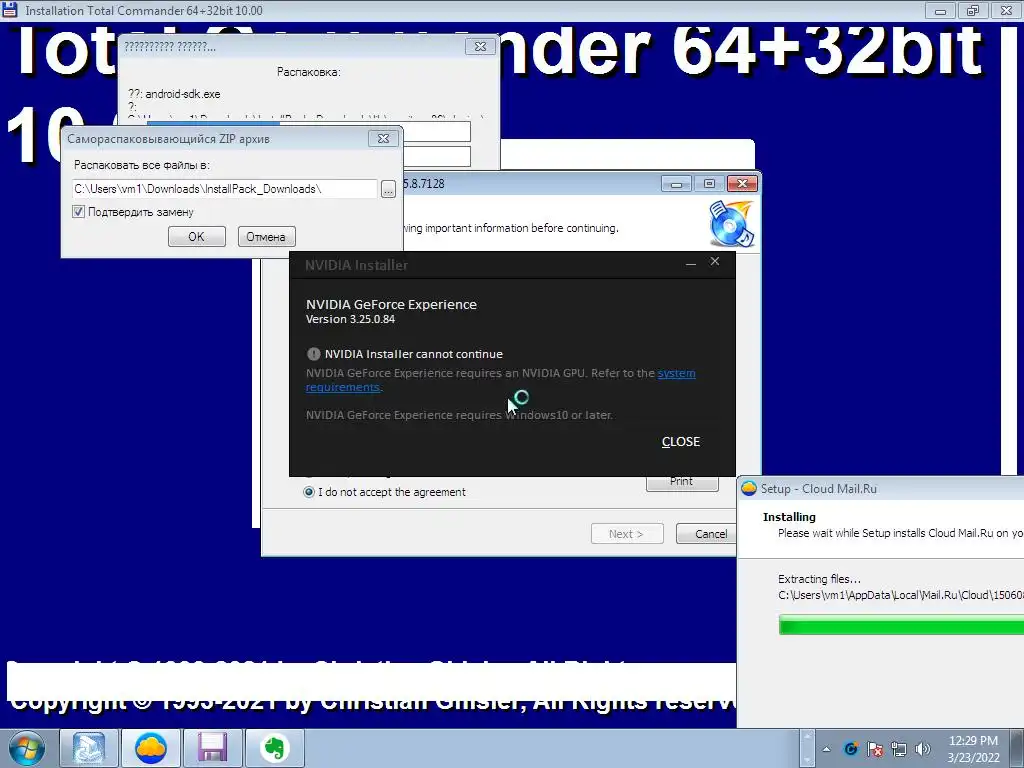Click the blue swirl tray icon
1024x768 pixels.
coord(850,749)
